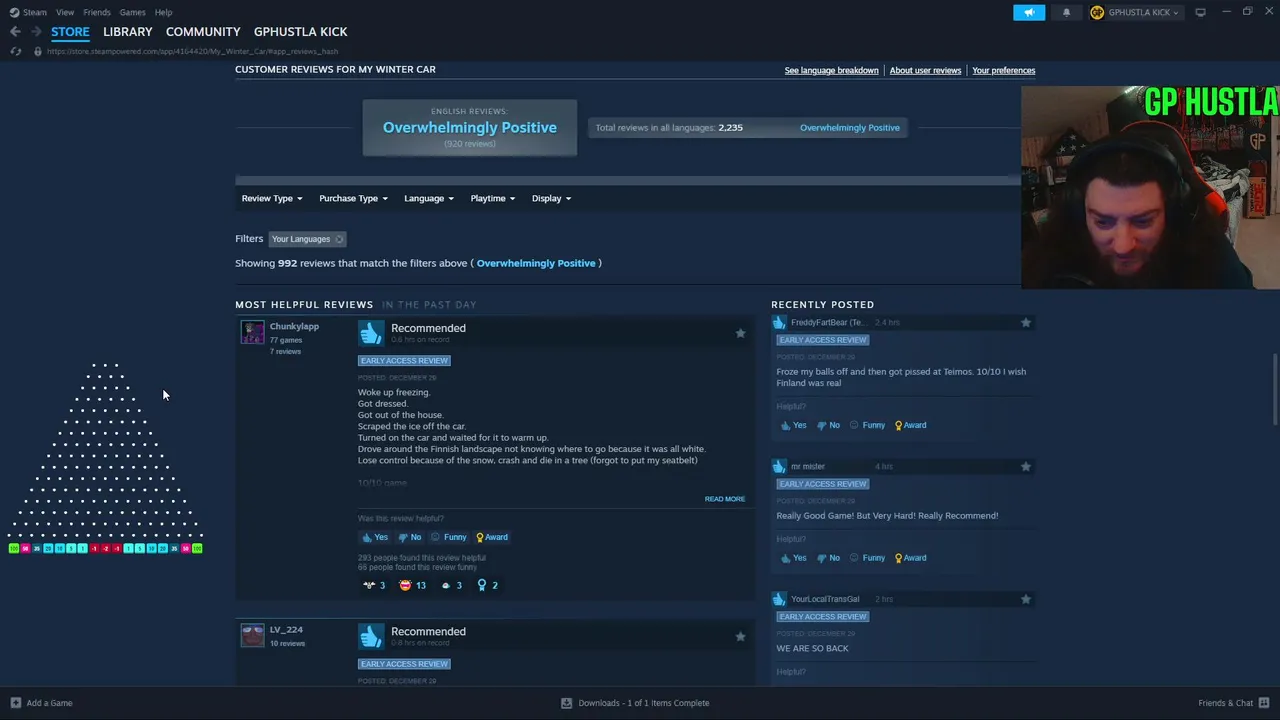The image size is (1280, 720).
Task: Mark FreddyFartBear's review as Funny
Action: tap(867, 425)
